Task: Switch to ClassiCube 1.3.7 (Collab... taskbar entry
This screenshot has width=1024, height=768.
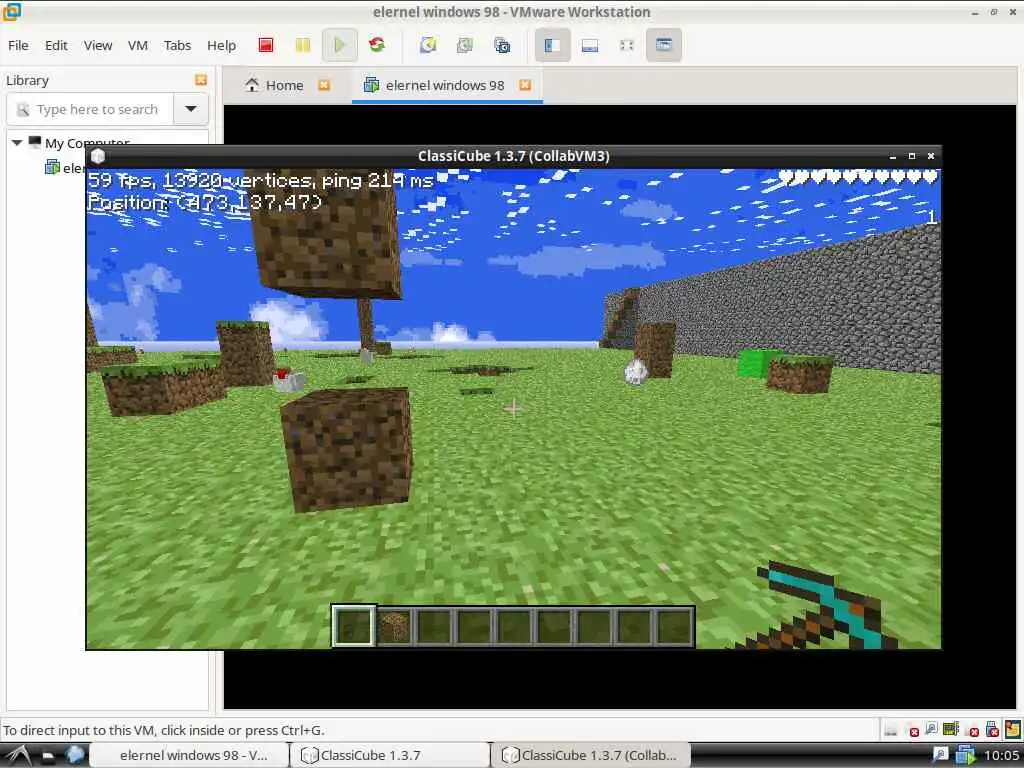Action: (x=590, y=756)
